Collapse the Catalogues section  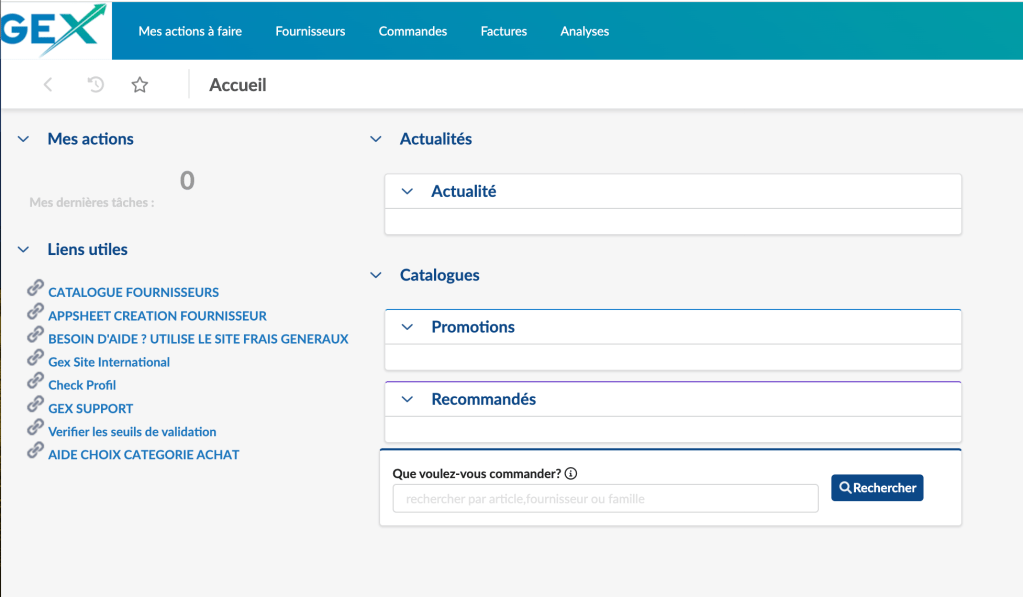pos(376,275)
